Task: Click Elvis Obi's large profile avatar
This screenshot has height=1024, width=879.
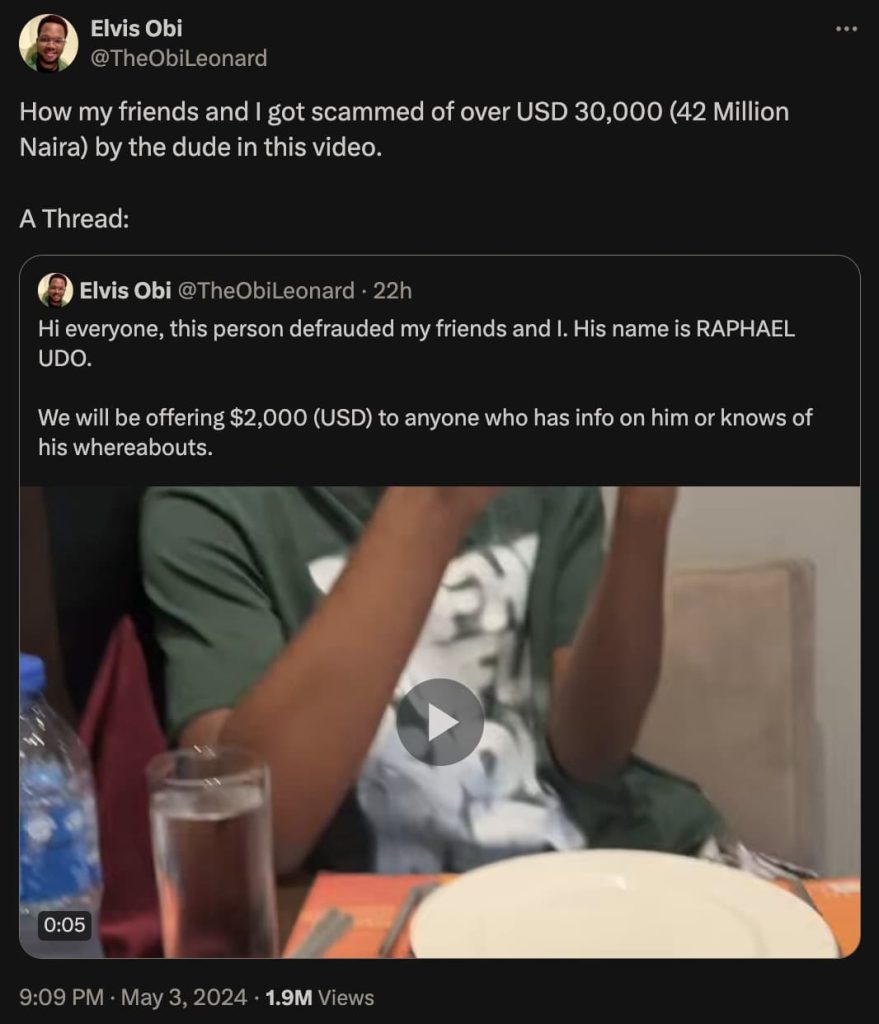Action: point(48,43)
